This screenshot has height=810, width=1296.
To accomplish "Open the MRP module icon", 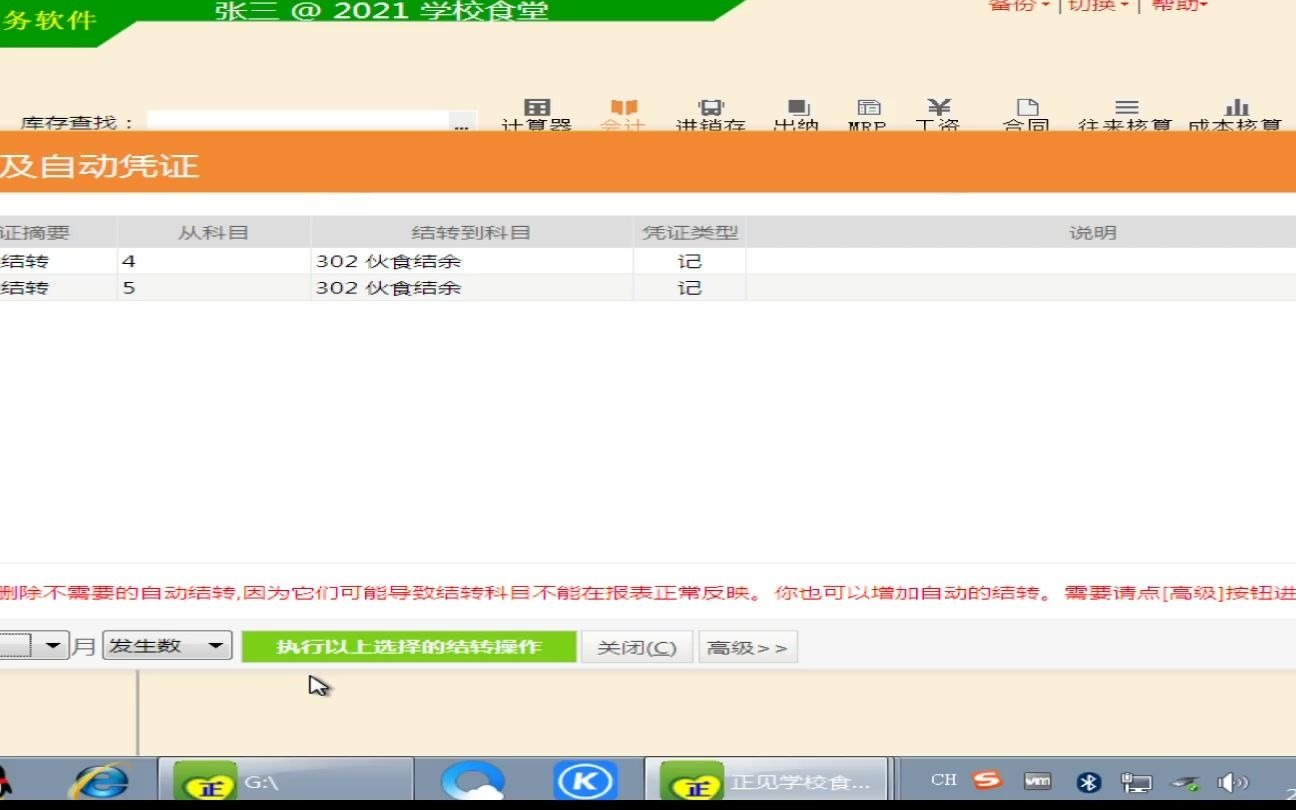I will point(868,115).
